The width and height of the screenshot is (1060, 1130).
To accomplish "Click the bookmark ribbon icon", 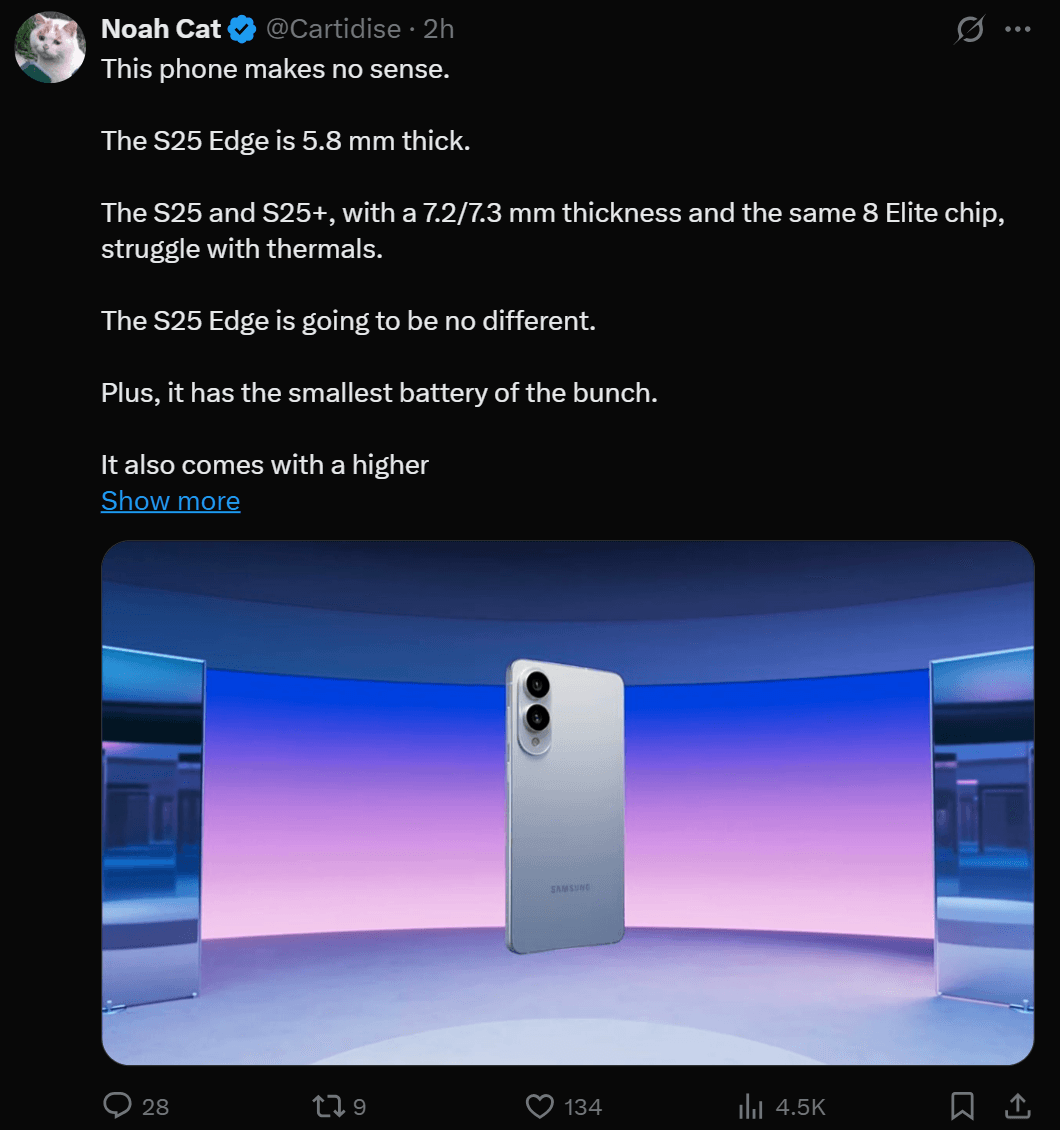I will tap(963, 1106).
